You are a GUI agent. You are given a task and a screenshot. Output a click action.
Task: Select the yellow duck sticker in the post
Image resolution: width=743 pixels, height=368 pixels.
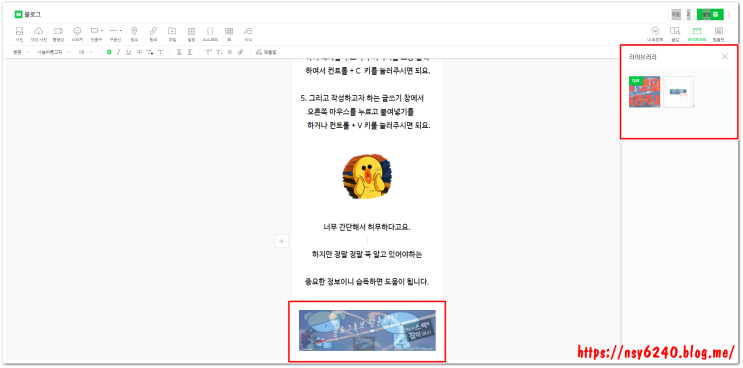point(368,176)
